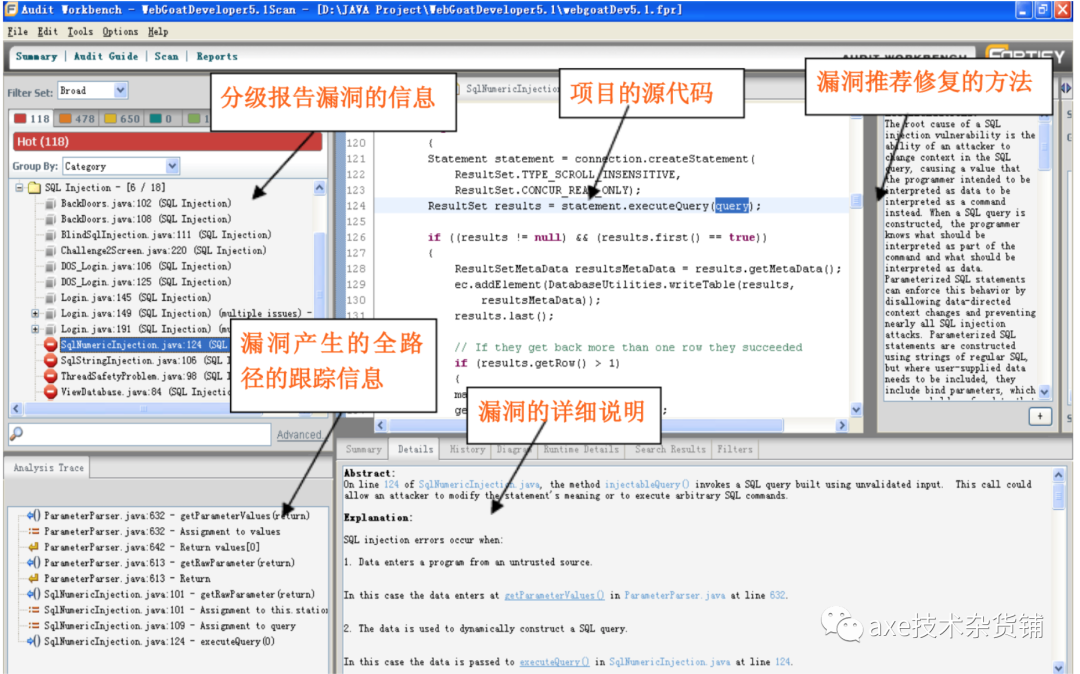This screenshot has width=1080, height=674.
Task: Click line 632 link in Explanation
Action: (777, 596)
